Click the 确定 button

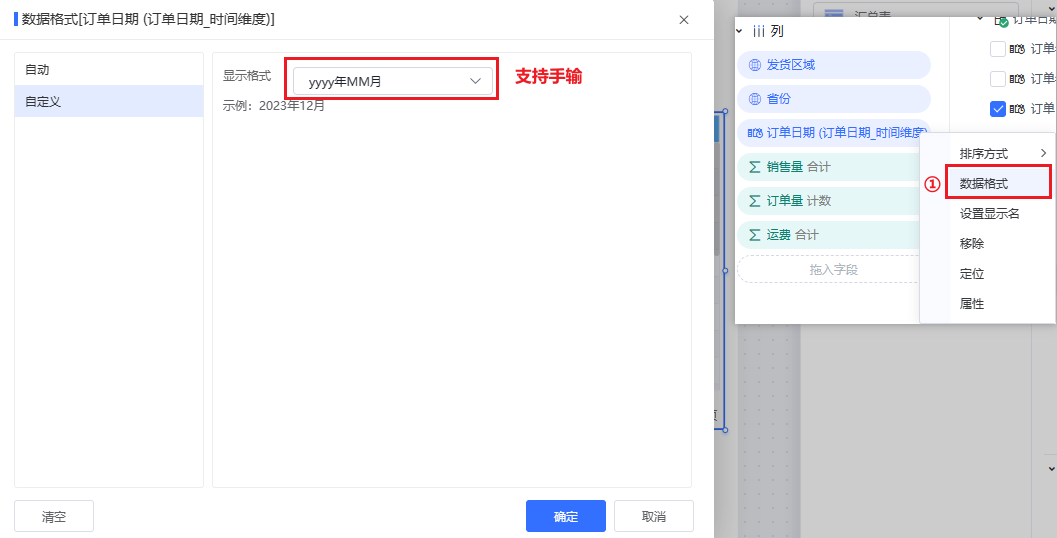tap(566, 516)
